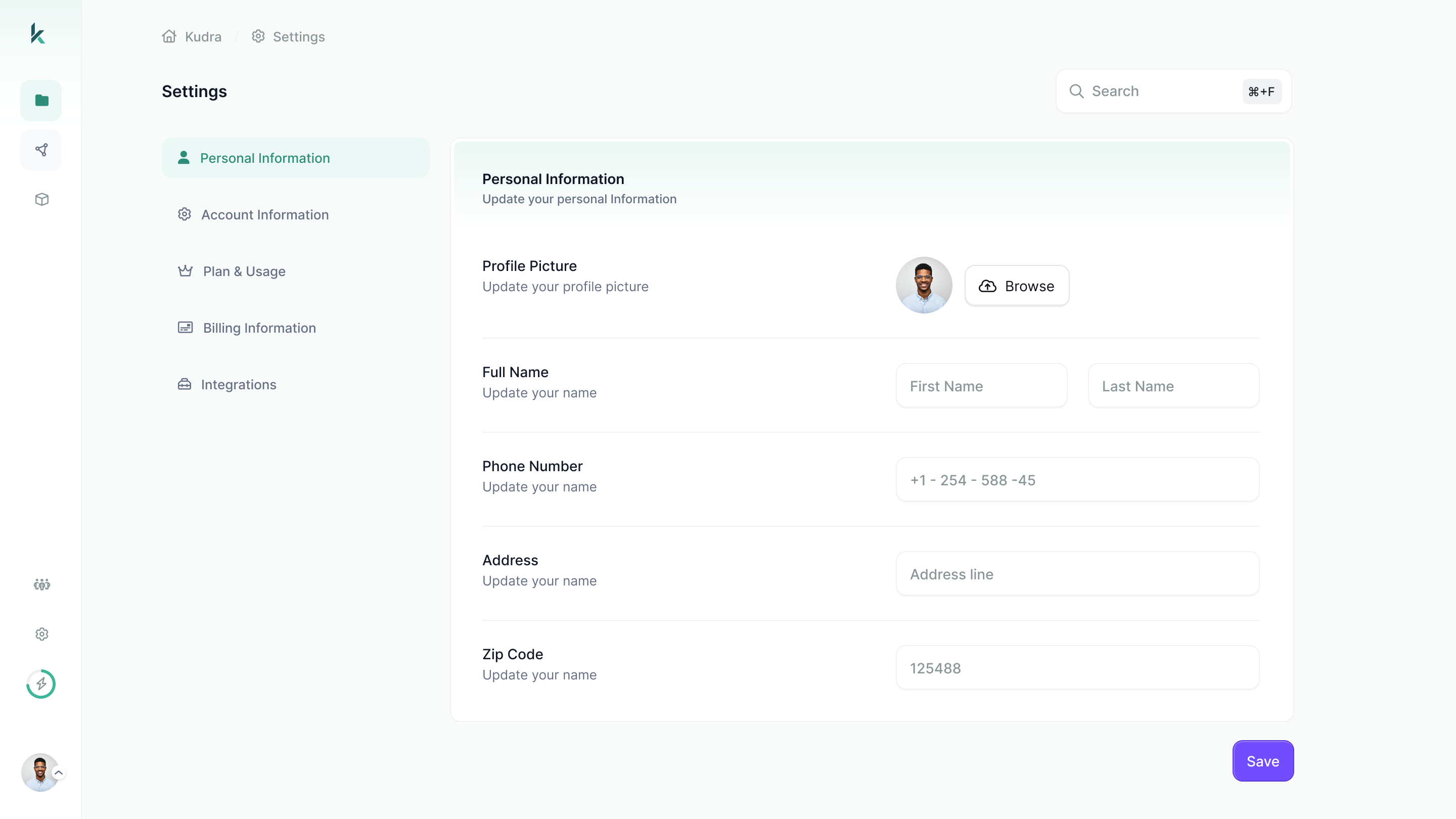
Task: Open the gear settings sidebar icon
Action: pyautogui.click(x=42, y=633)
